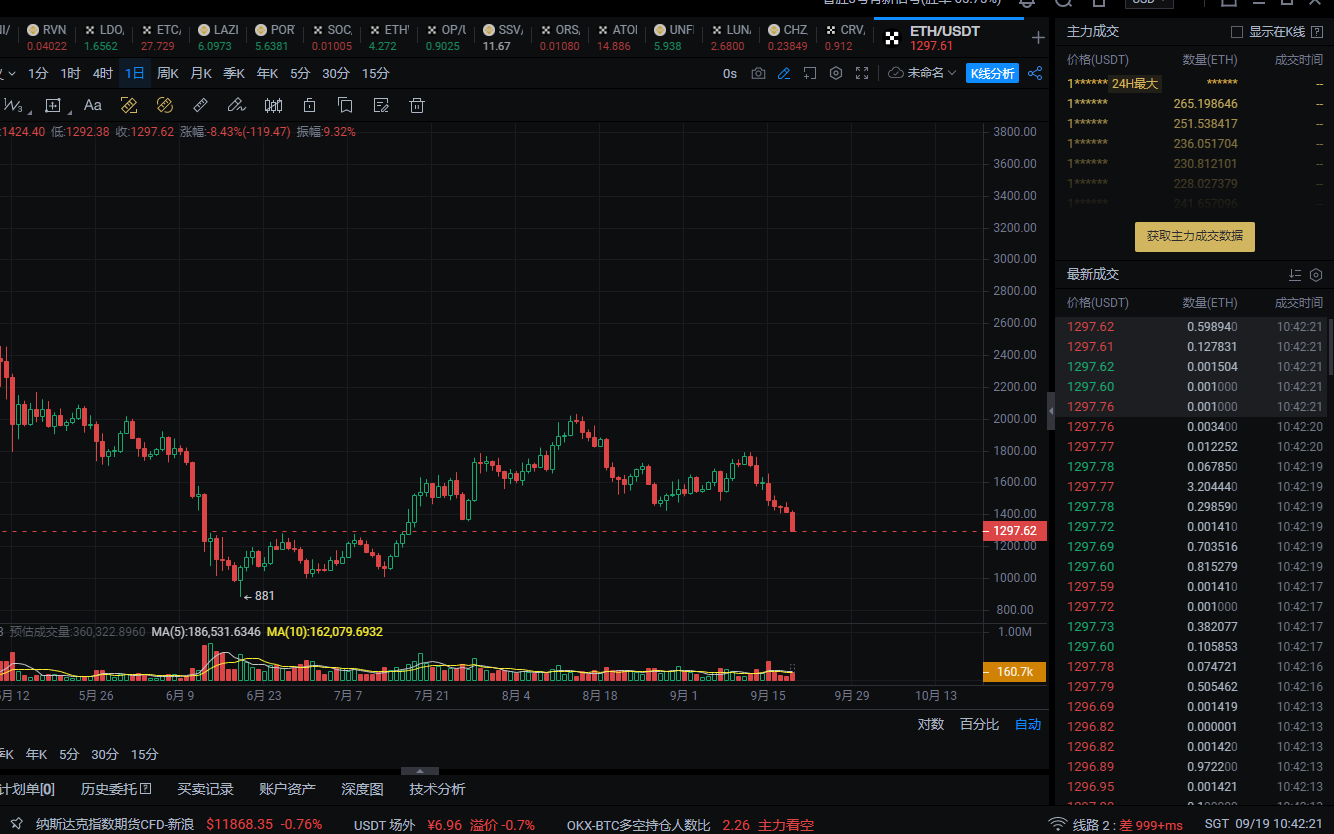Select the 1日 timeframe

point(134,73)
